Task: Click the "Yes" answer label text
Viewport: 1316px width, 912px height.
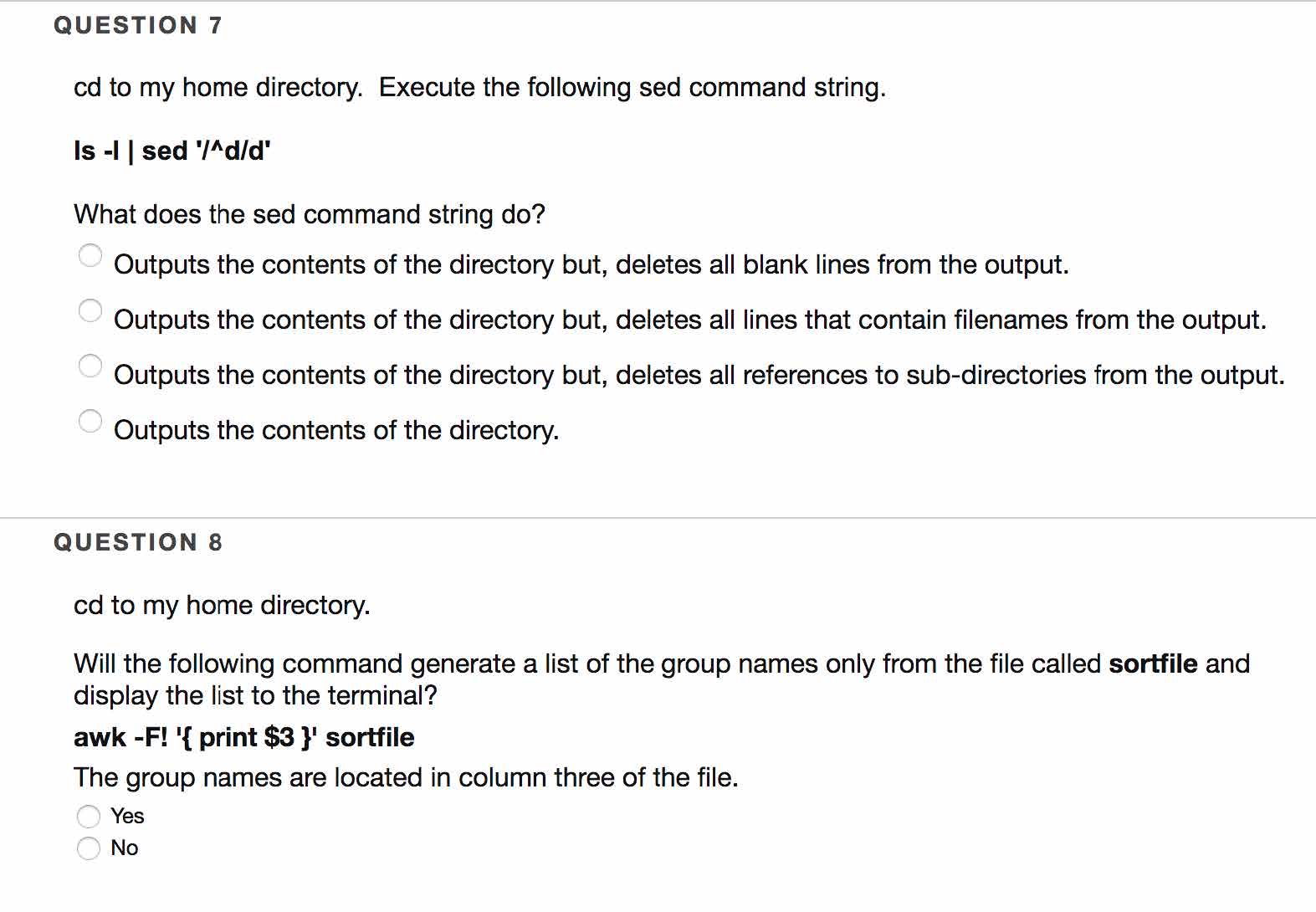Action: tap(128, 816)
